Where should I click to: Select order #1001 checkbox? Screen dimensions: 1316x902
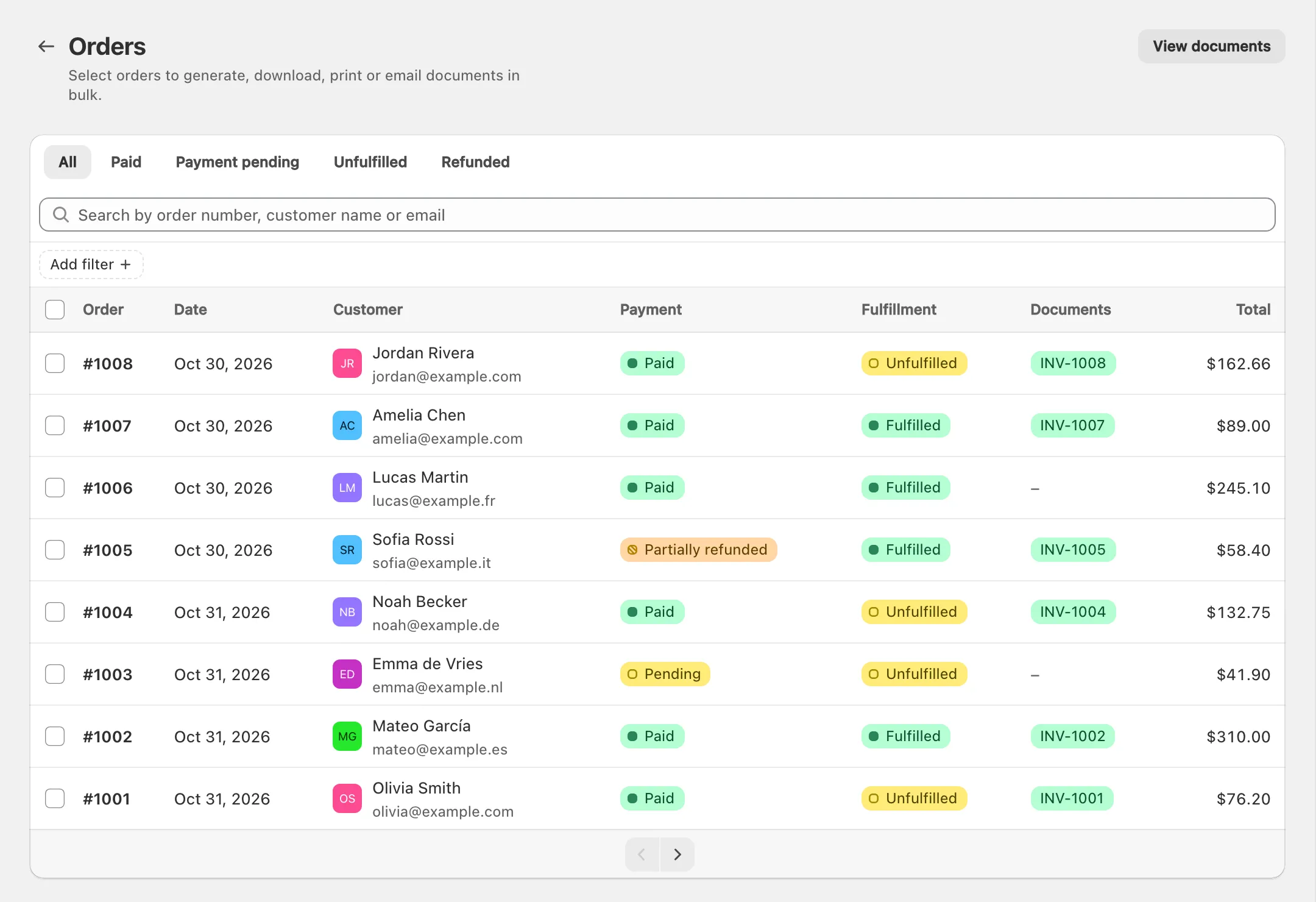pyautogui.click(x=55, y=799)
